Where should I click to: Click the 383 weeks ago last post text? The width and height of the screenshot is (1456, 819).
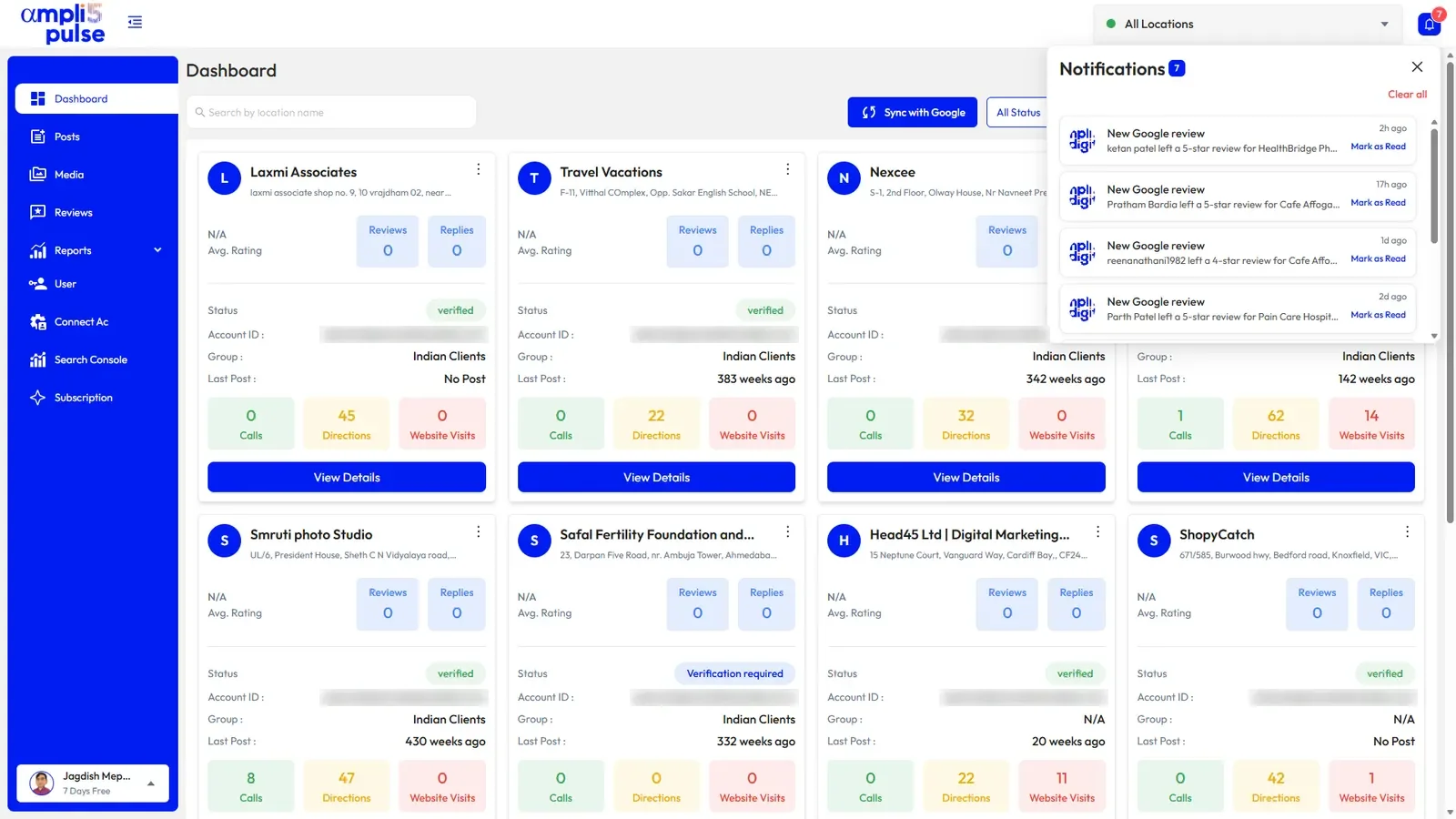(x=755, y=379)
